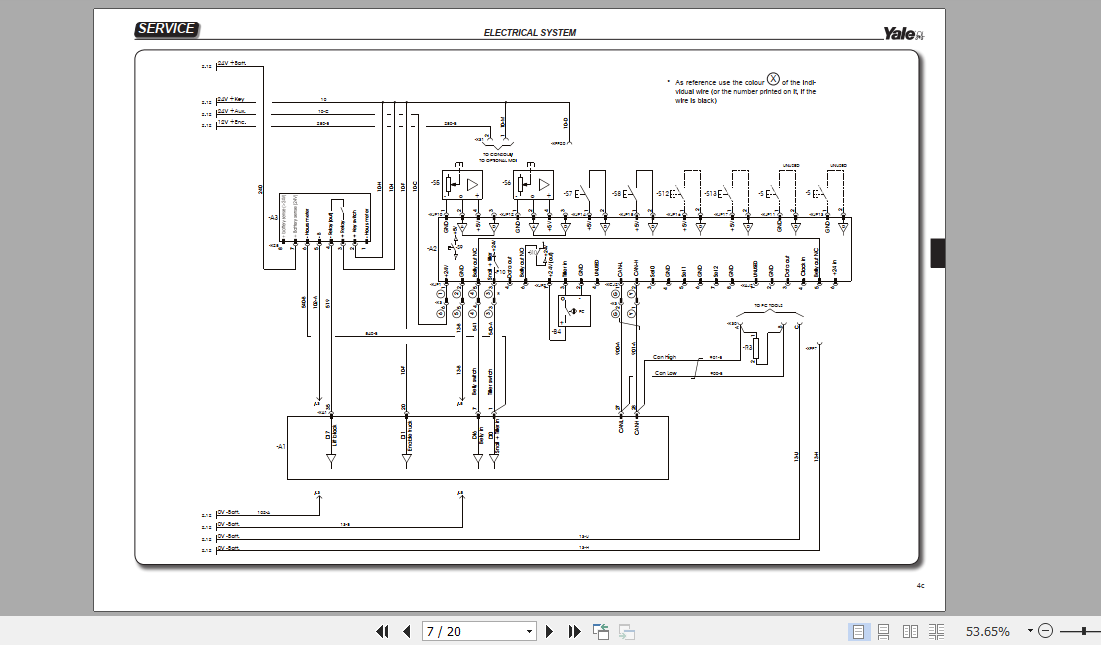The width and height of the screenshot is (1101, 645).
Task: Switch to two-page facing layout
Action: coord(910,632)
